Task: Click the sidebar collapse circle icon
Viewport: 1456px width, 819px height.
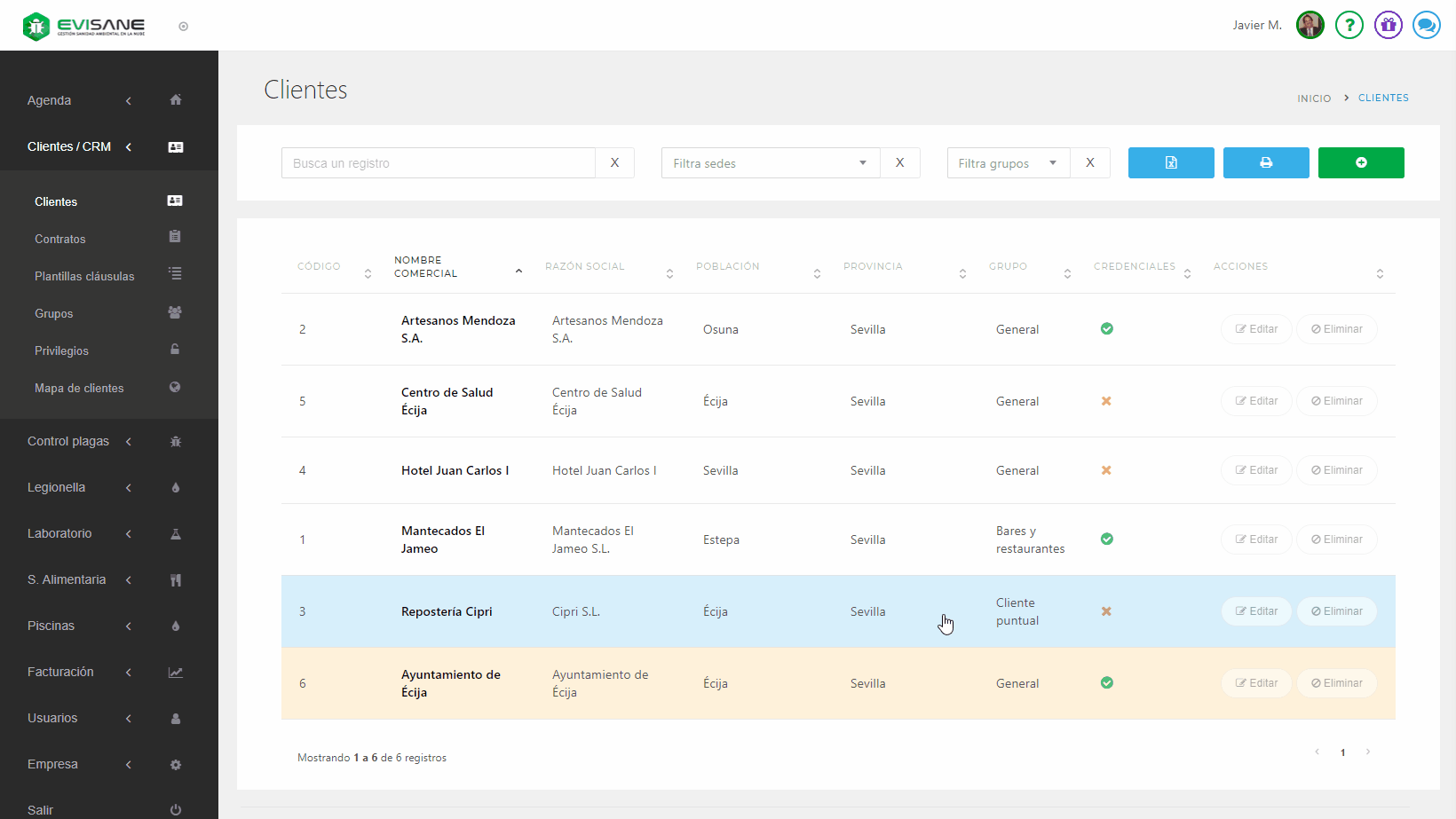Action: pyautogui.click(x=183, y=27)
